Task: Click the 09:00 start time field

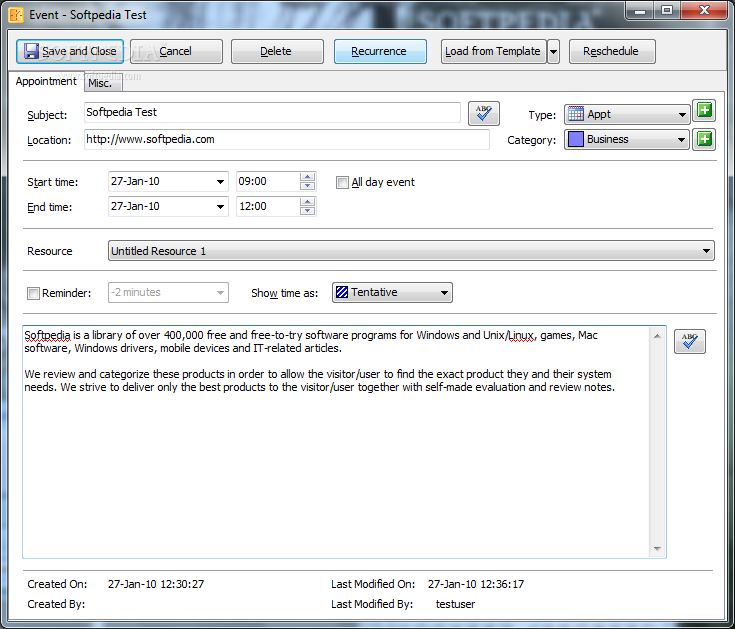Action: 267,181
